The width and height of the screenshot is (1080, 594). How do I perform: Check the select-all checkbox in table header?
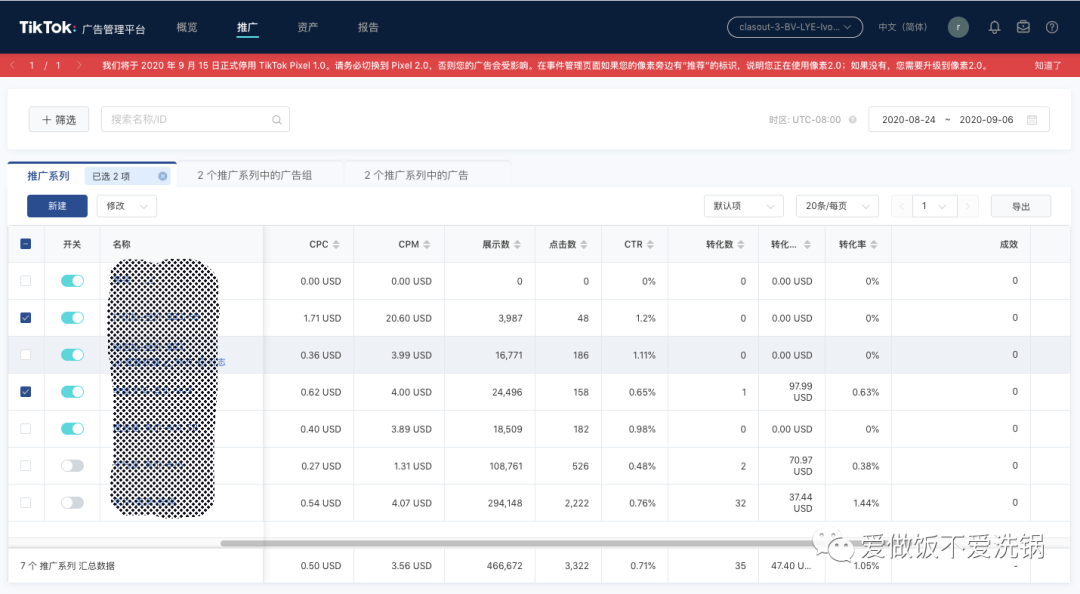click(x=25, y=243)
